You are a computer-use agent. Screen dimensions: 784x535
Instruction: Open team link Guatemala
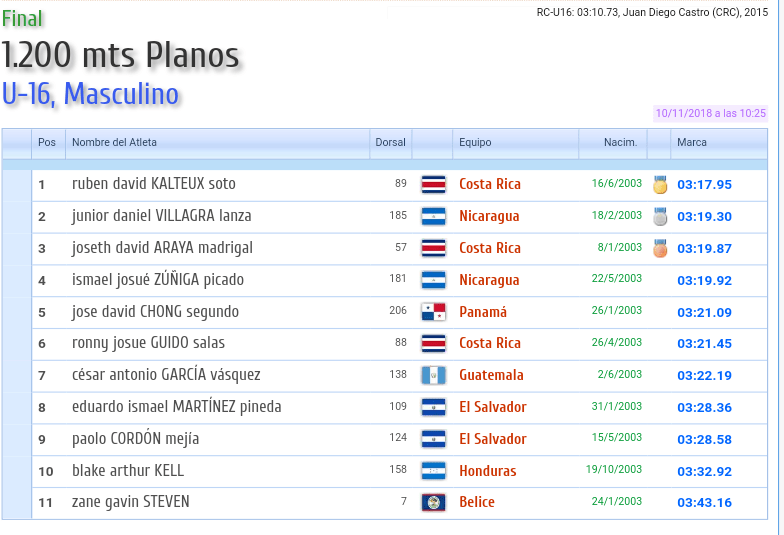pyautogui.click(x=491, y=376)
